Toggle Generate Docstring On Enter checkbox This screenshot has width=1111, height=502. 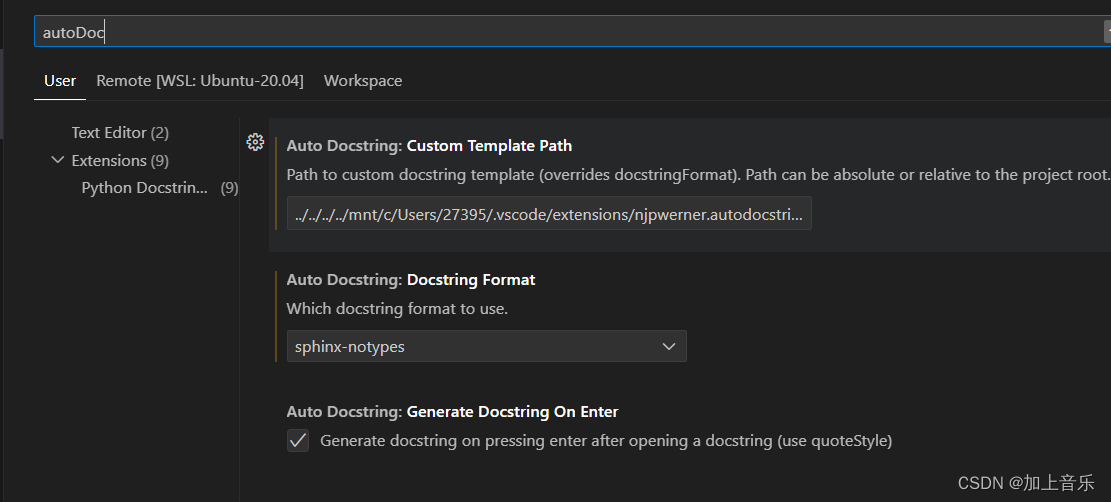tap(298, 440)
